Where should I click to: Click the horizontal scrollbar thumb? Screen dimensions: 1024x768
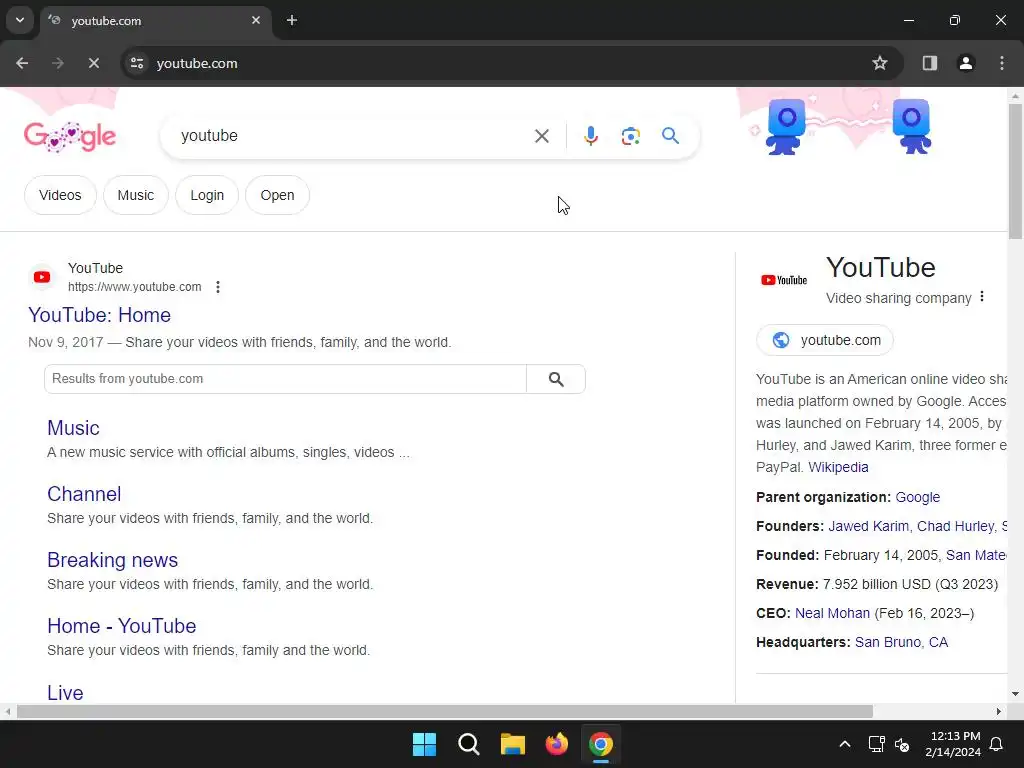[445, 711]
